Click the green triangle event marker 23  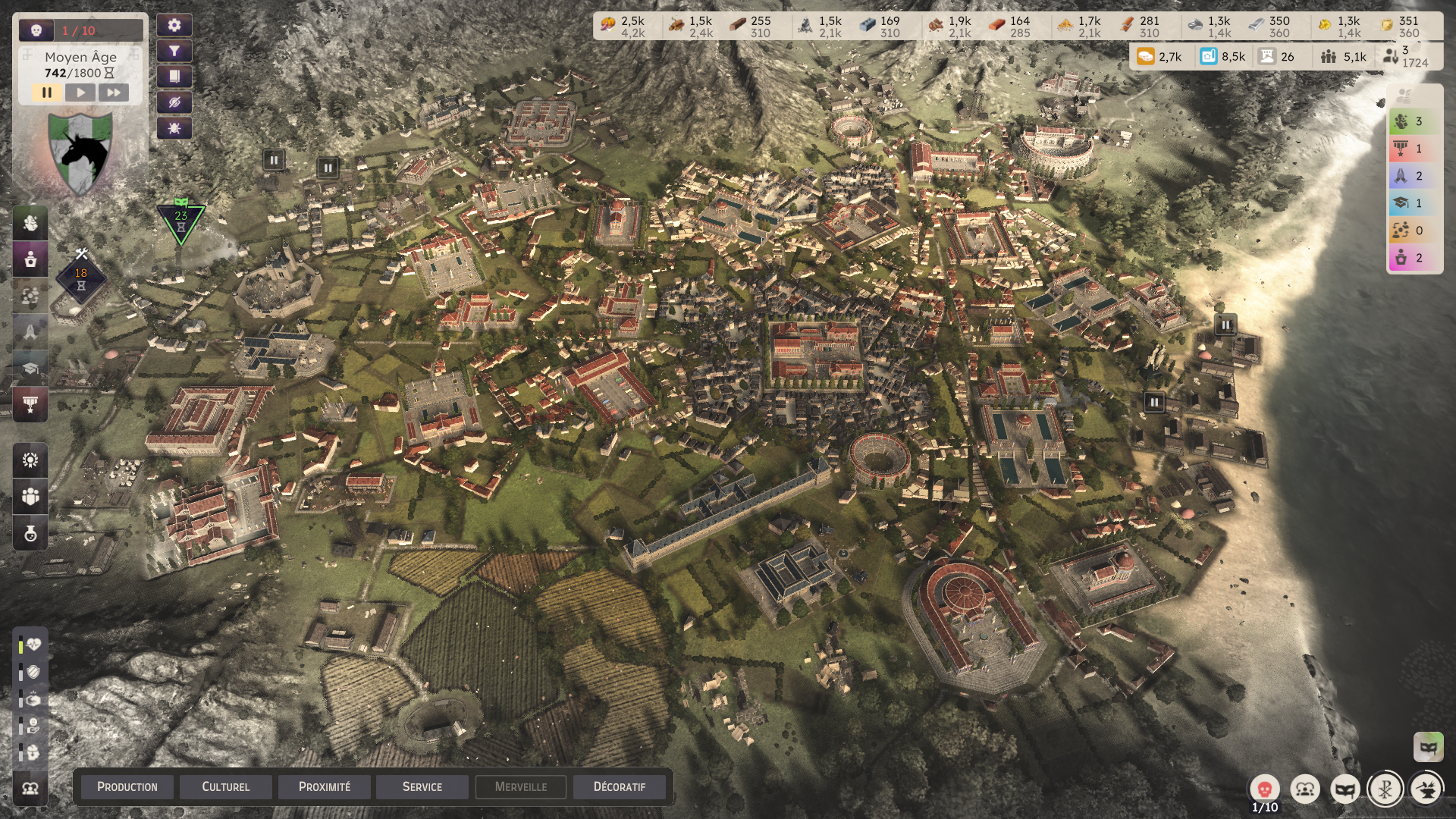(180, 222)
